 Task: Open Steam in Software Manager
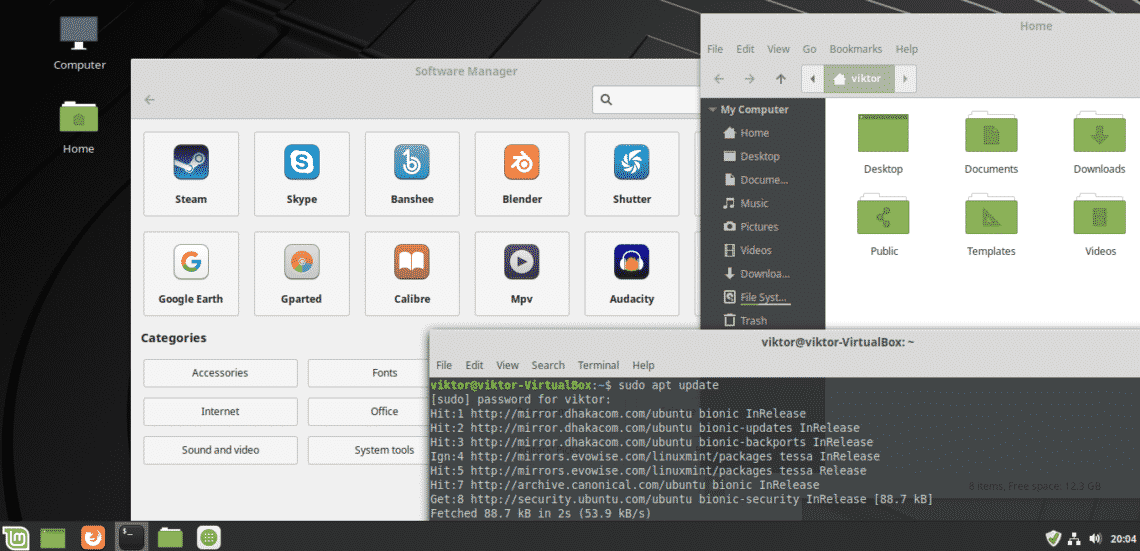tap(191, 173)
